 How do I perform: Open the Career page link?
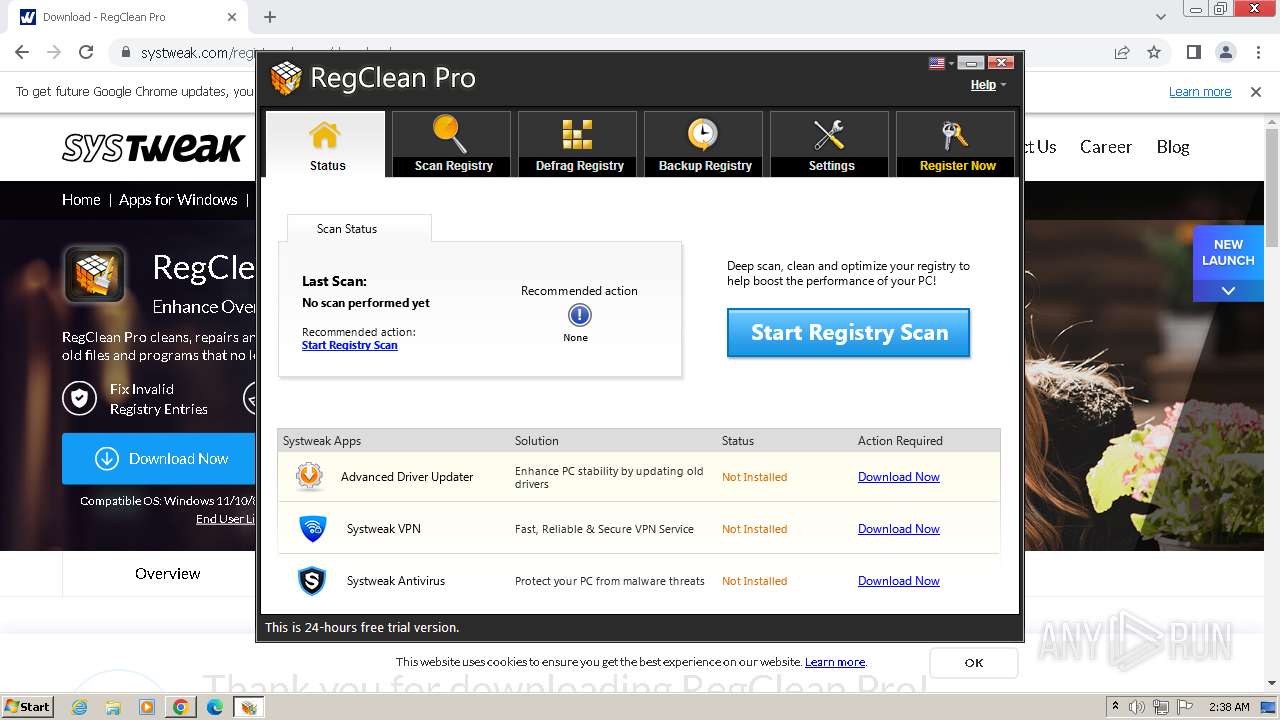pyautogui.click(x=1106, y=147)
